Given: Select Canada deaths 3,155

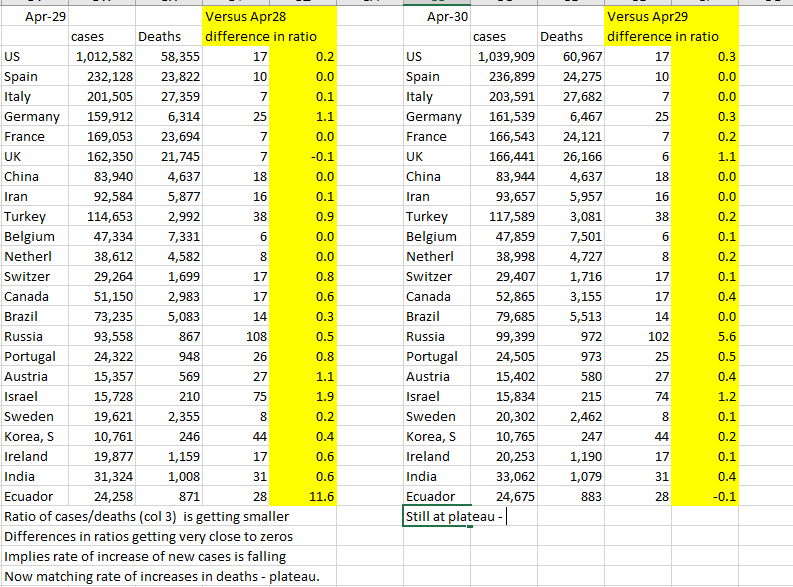Looking at the screenshot, I should pos(571,296).
